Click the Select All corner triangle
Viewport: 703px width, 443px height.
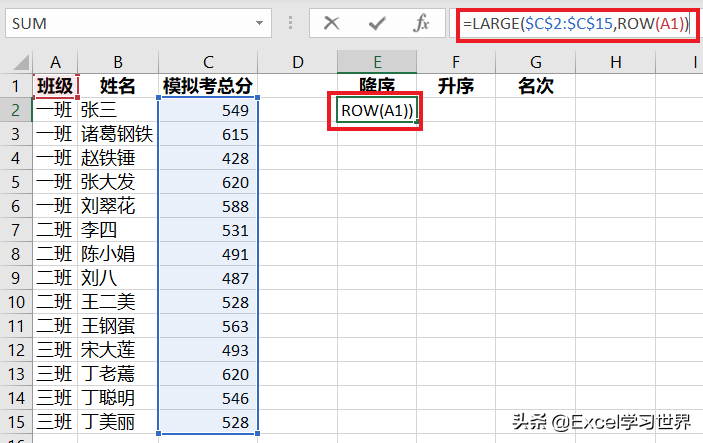[x=21, y=62]
